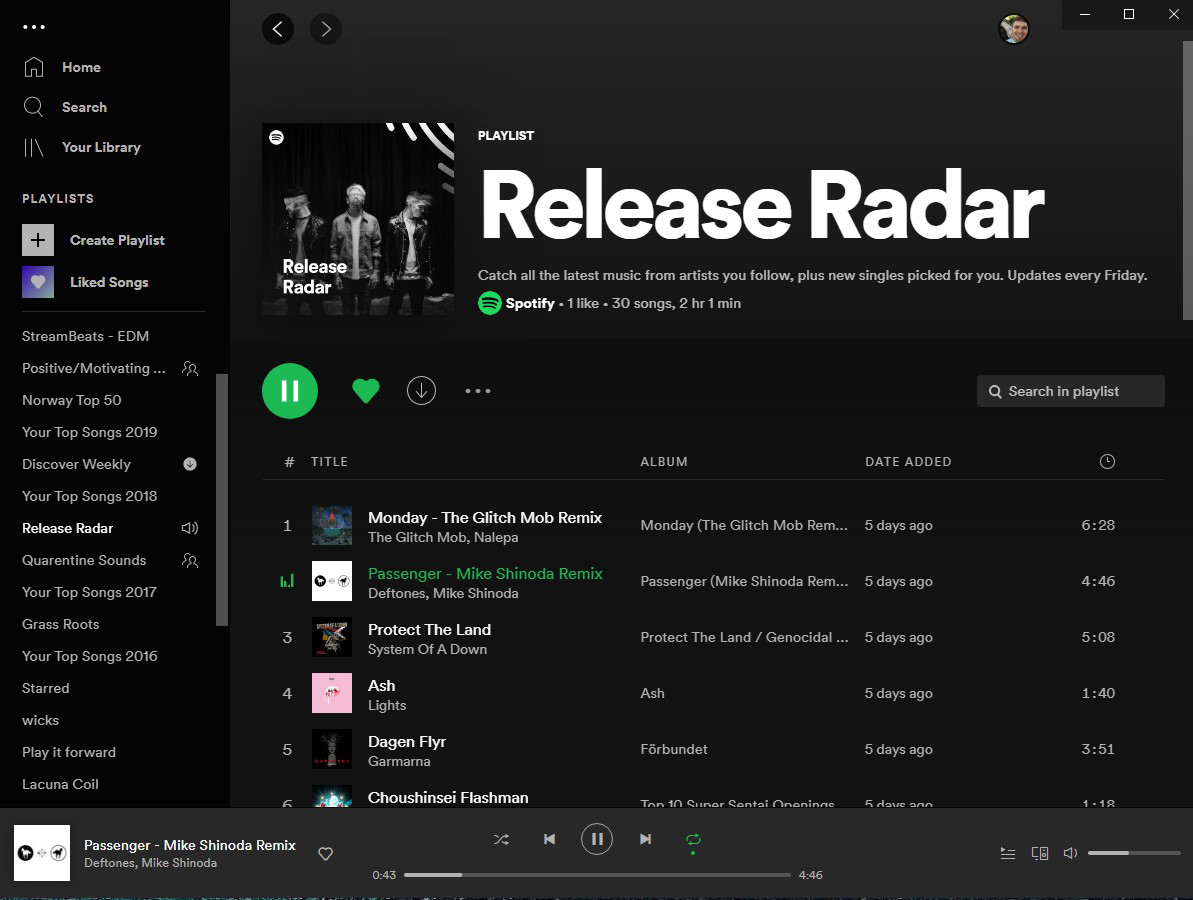Pause the playing track
The image size is (1193, 900).
click(x=597, y=838)
